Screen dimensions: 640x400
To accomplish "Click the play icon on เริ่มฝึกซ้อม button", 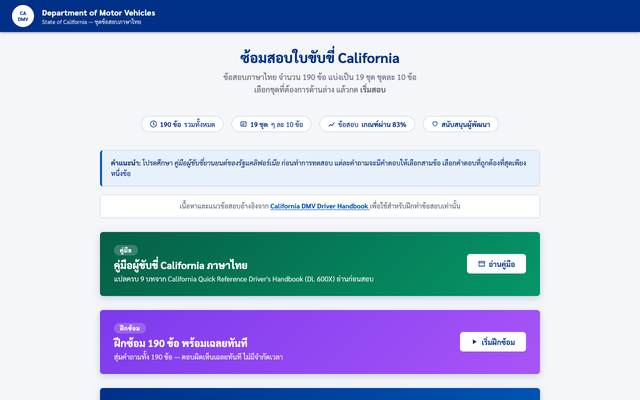I will click(x=474, y=342).
